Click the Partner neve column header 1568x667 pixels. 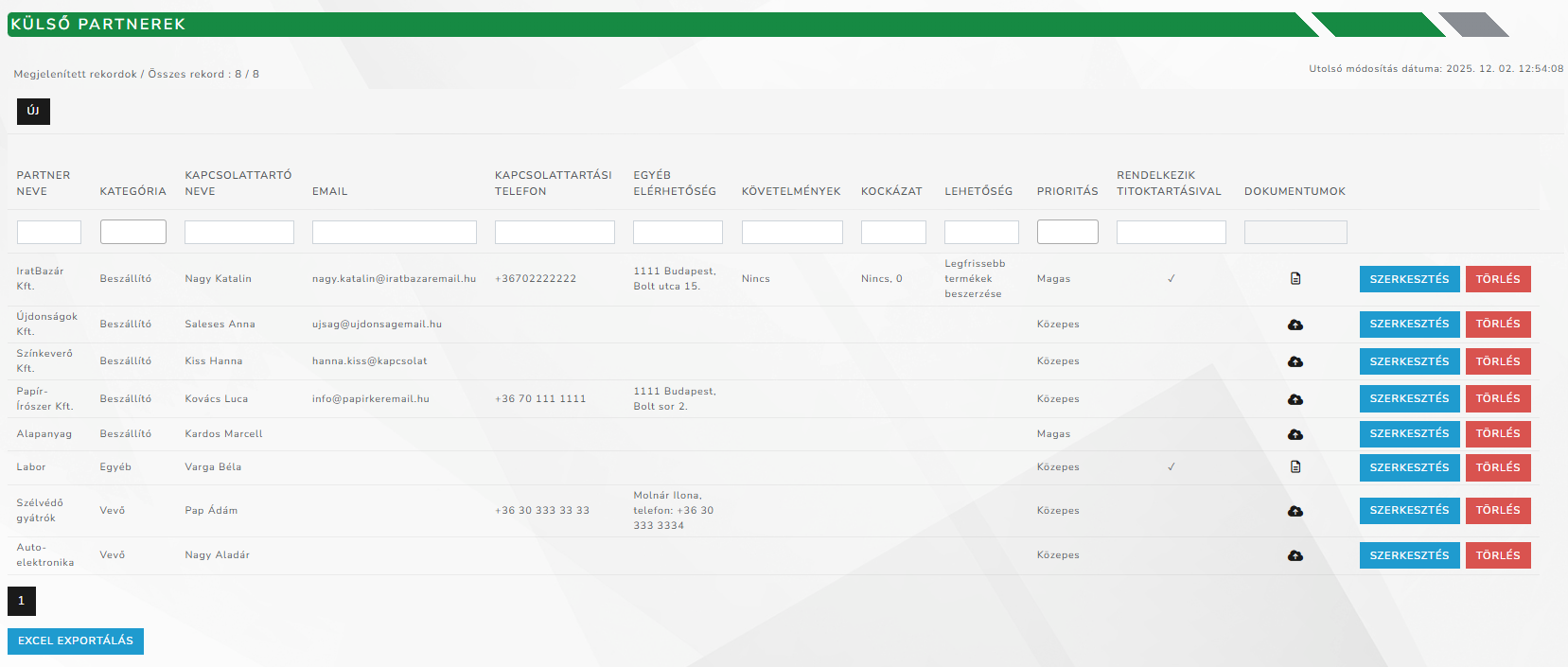[44, 183]
